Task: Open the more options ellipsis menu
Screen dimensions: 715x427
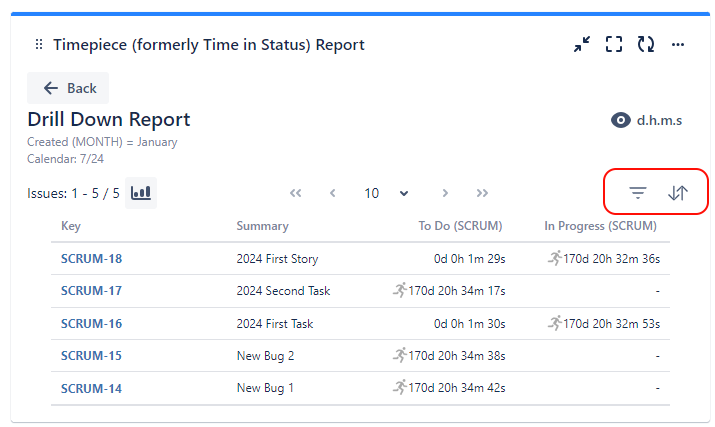Action: point(678,45)
